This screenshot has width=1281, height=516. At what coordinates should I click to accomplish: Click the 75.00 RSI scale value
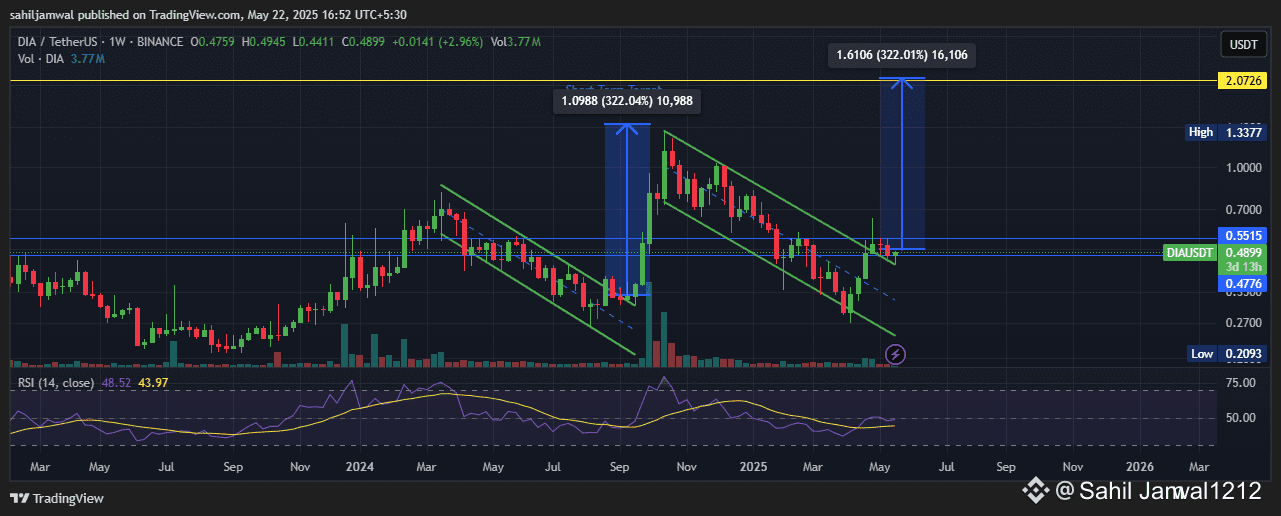[x=1241, y=383]
